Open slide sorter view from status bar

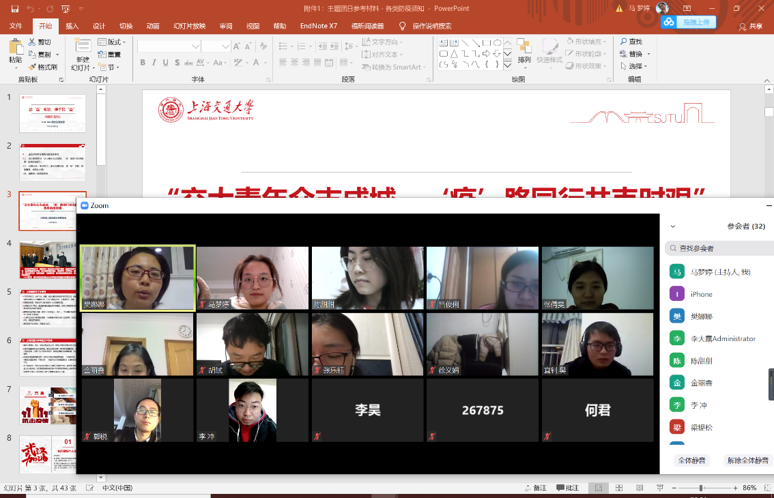coord(618,488)
